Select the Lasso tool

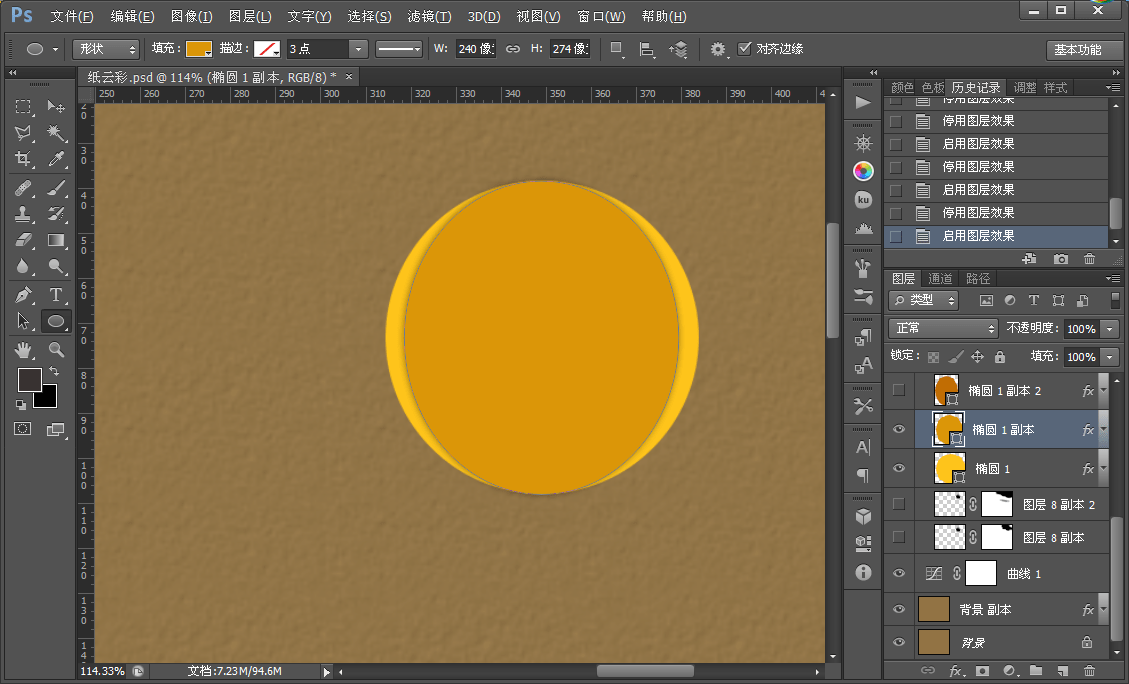pyautogui.click(x=23, y=132)
